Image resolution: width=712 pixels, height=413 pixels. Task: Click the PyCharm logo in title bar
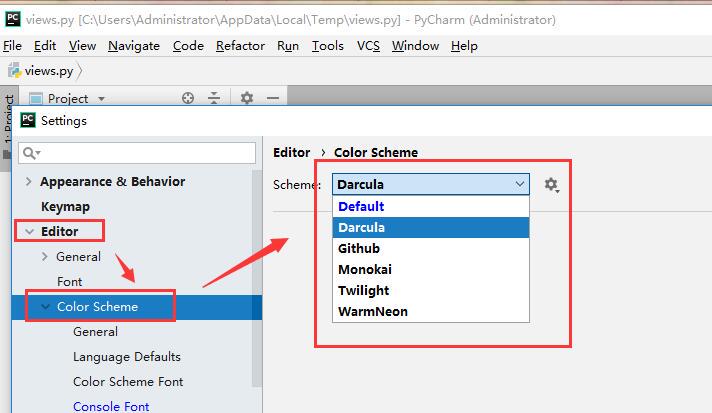pyautogui.click(x=13, y=19)
